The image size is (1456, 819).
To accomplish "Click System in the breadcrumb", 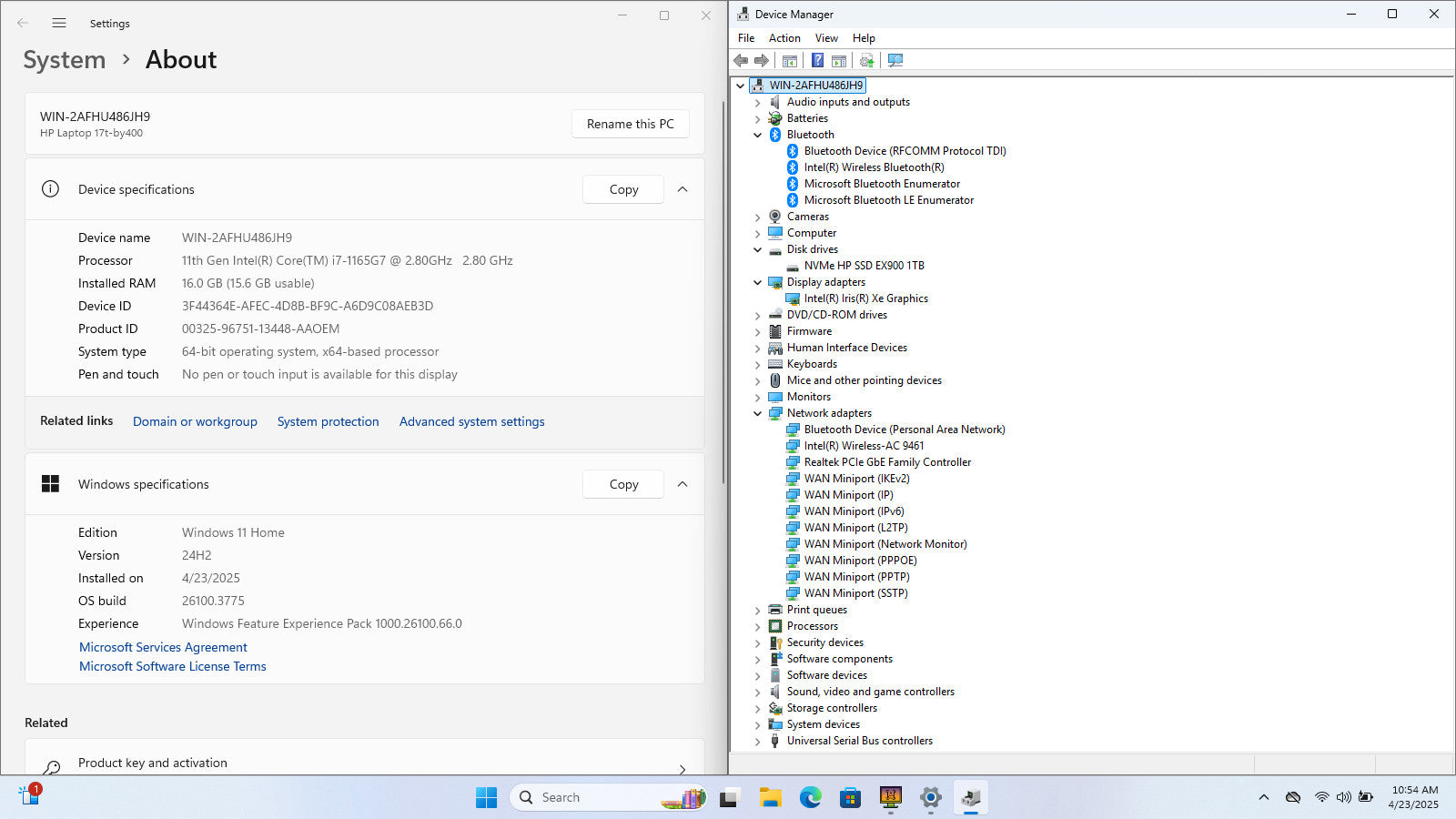I will [x=65, y=60].
